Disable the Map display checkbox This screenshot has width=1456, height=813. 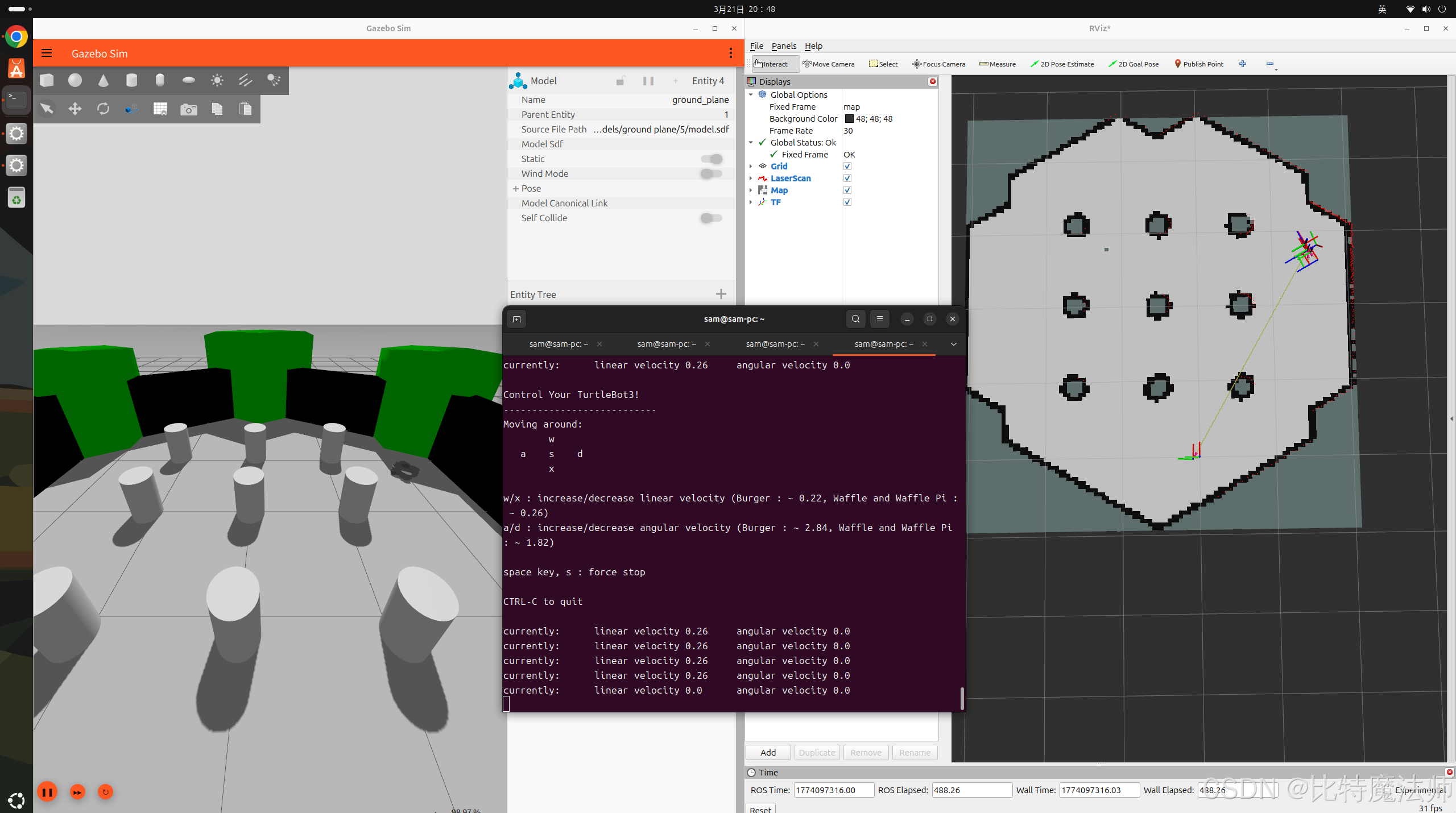[847, 190]
